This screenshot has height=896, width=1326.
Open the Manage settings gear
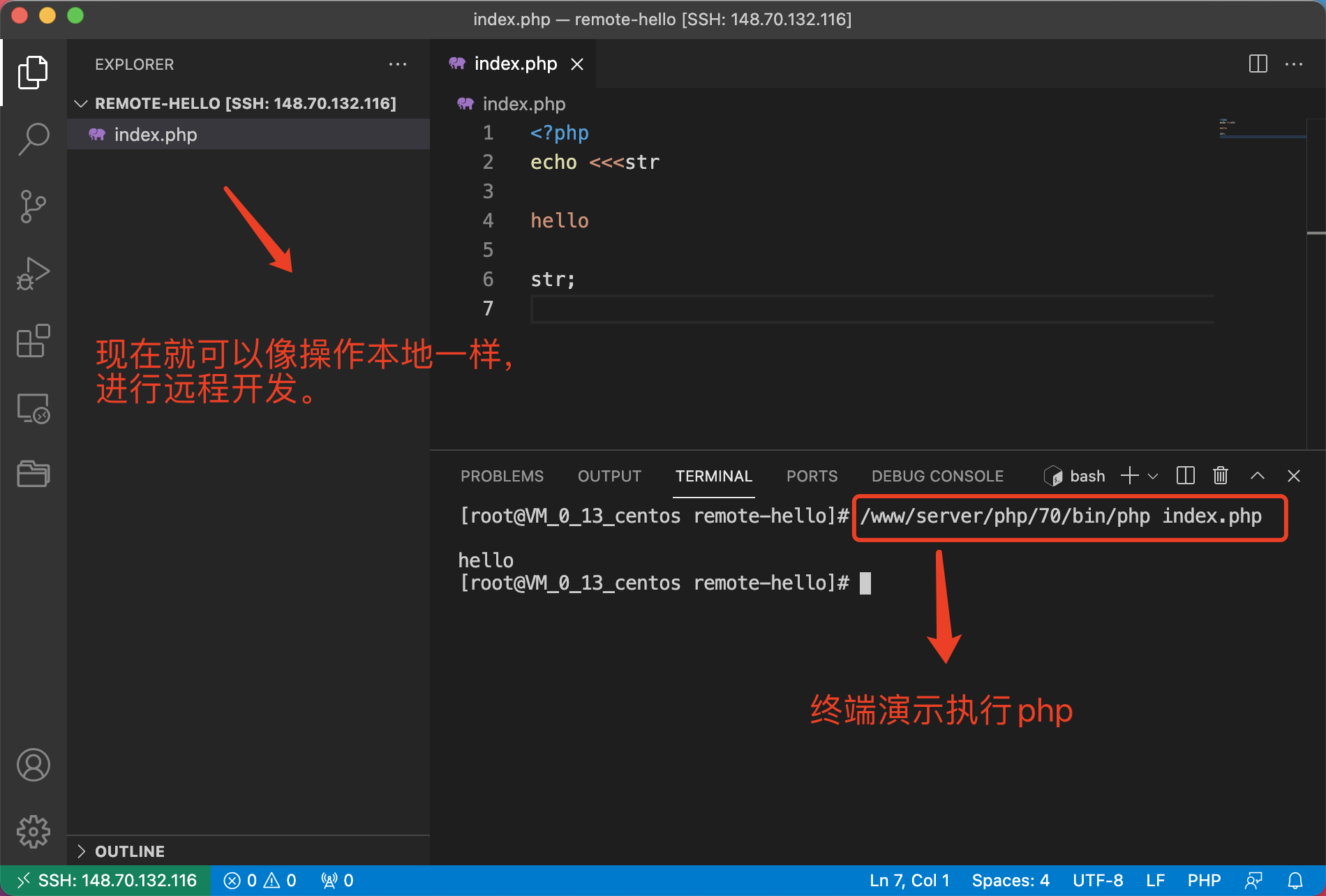[x=33, y=832]
